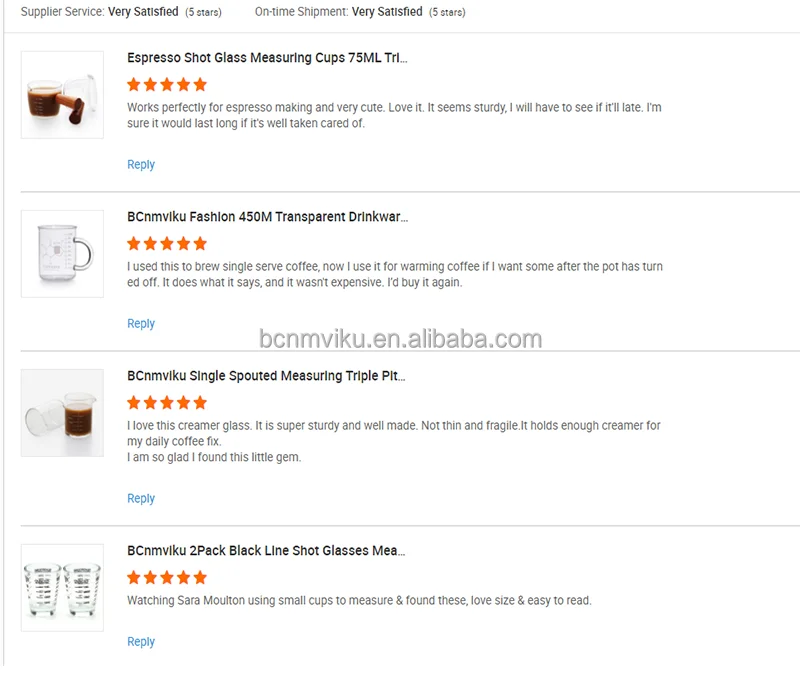Viewport: 800px width, 674px height.
Task: Open Espresso Shot Glass Measuring Cups 75ML title
Action: (x=267, y=58)
